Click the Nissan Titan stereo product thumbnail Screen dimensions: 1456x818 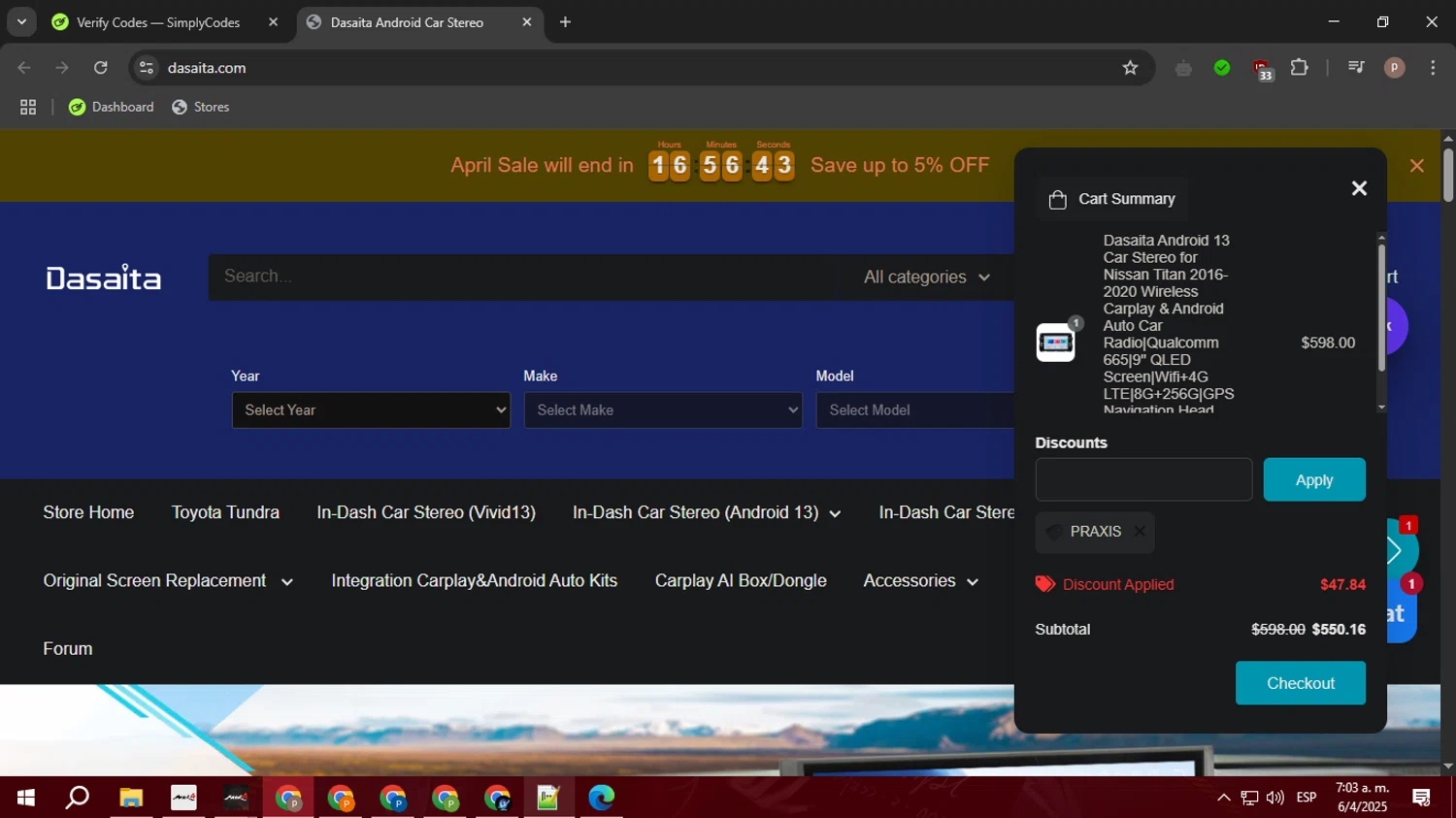[1055, 343]
